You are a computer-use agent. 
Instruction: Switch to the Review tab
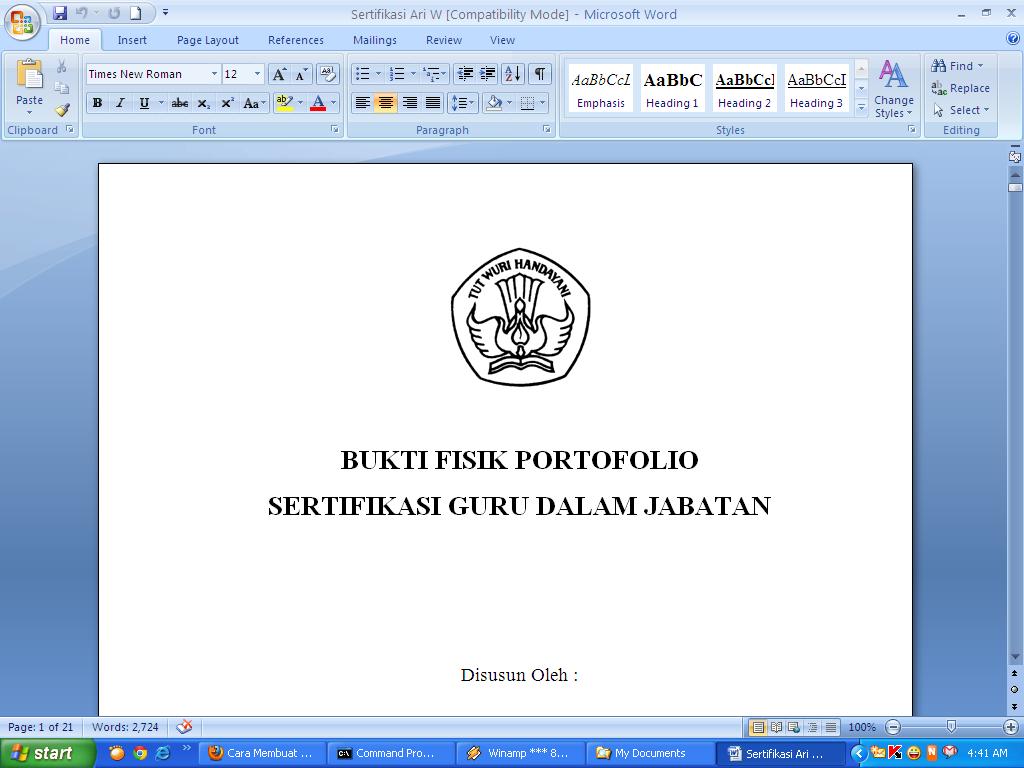point(444,40)
